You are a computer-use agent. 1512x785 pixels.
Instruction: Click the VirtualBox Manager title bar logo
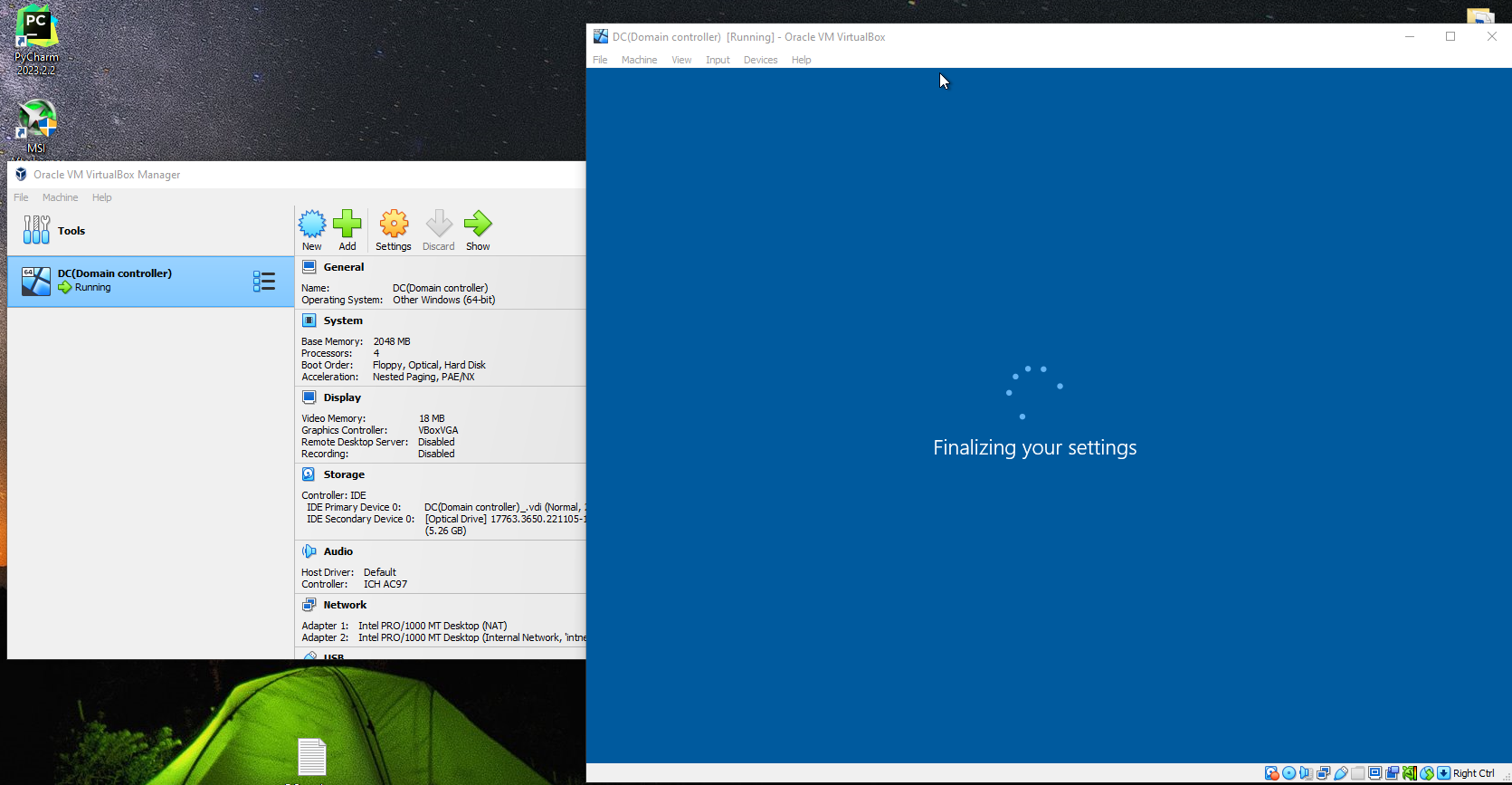point(21,175)
